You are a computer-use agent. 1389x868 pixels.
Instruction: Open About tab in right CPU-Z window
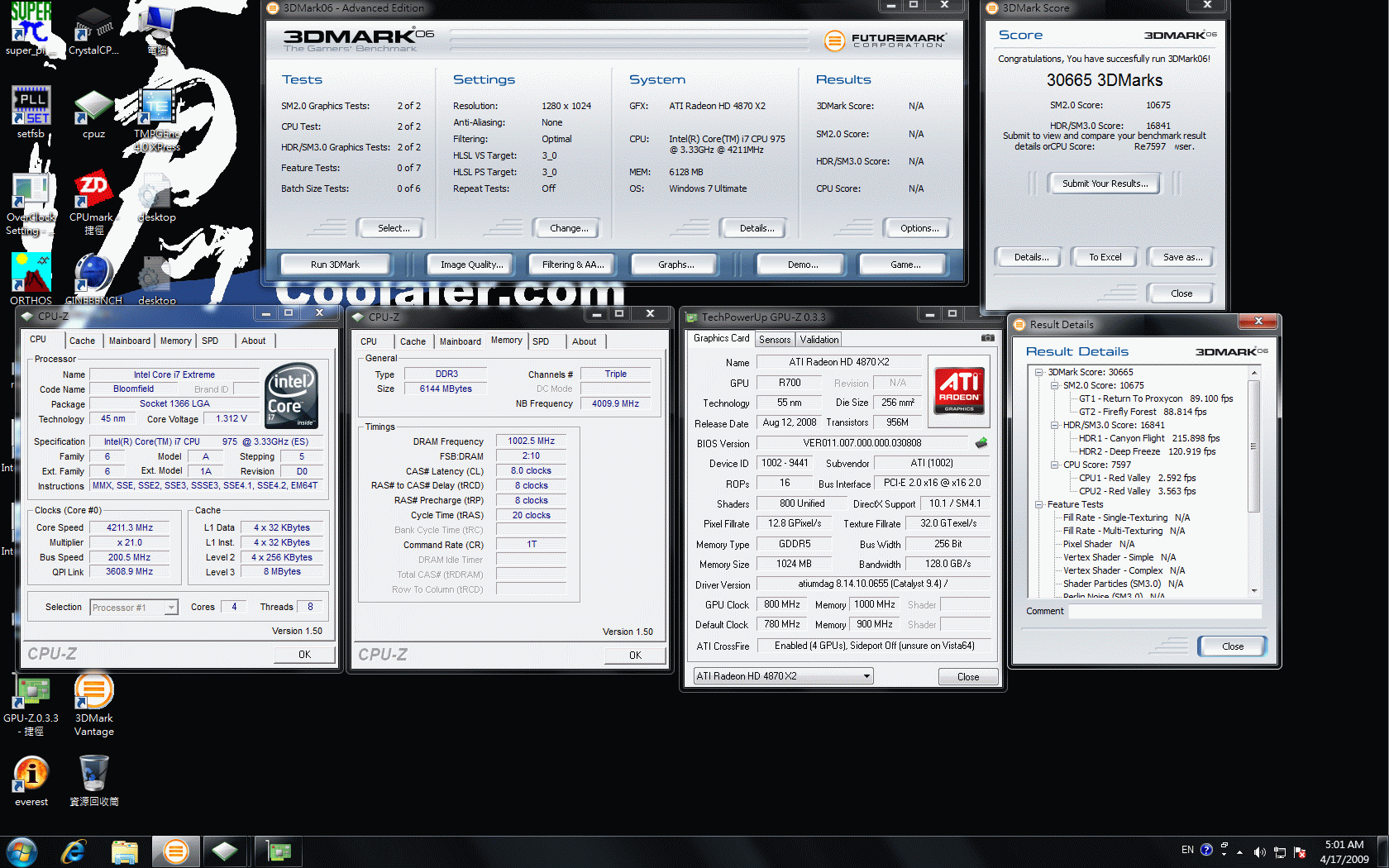click(585, 341)
